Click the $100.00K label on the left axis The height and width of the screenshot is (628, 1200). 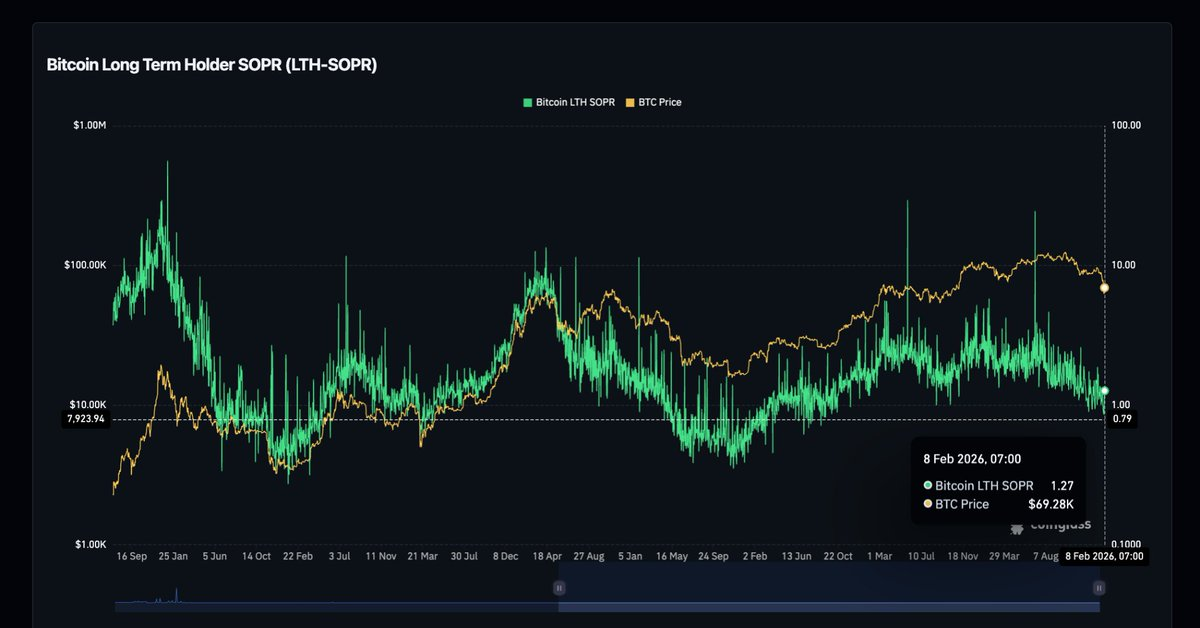(84, 265)
